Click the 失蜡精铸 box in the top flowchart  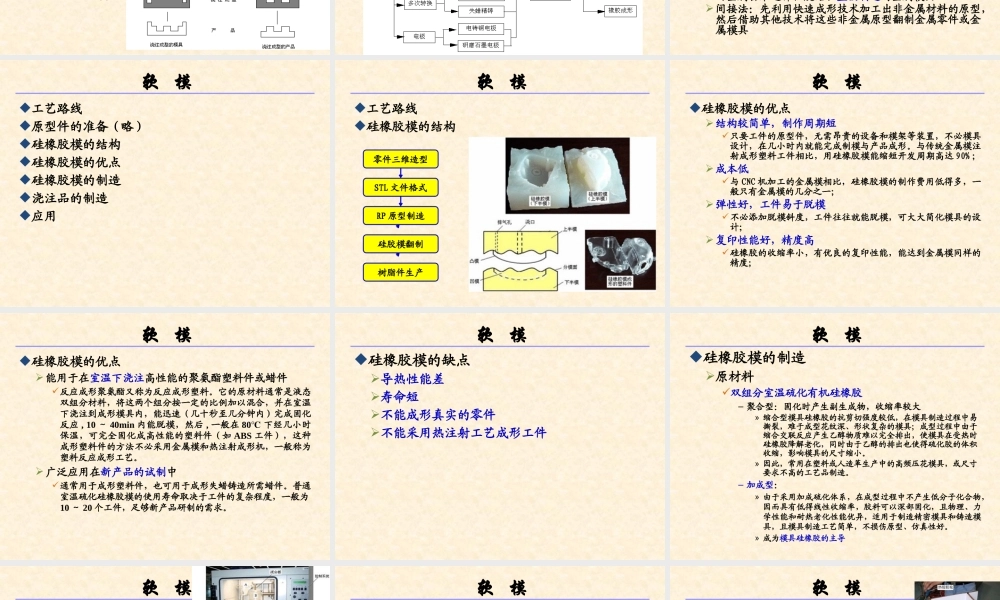(481, 11)
